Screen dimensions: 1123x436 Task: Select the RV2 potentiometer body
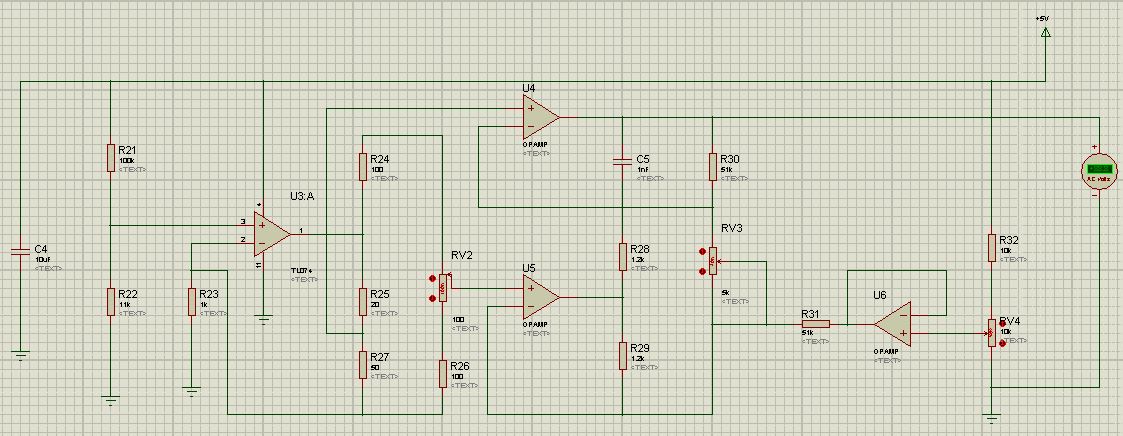(x=443, y=288)
